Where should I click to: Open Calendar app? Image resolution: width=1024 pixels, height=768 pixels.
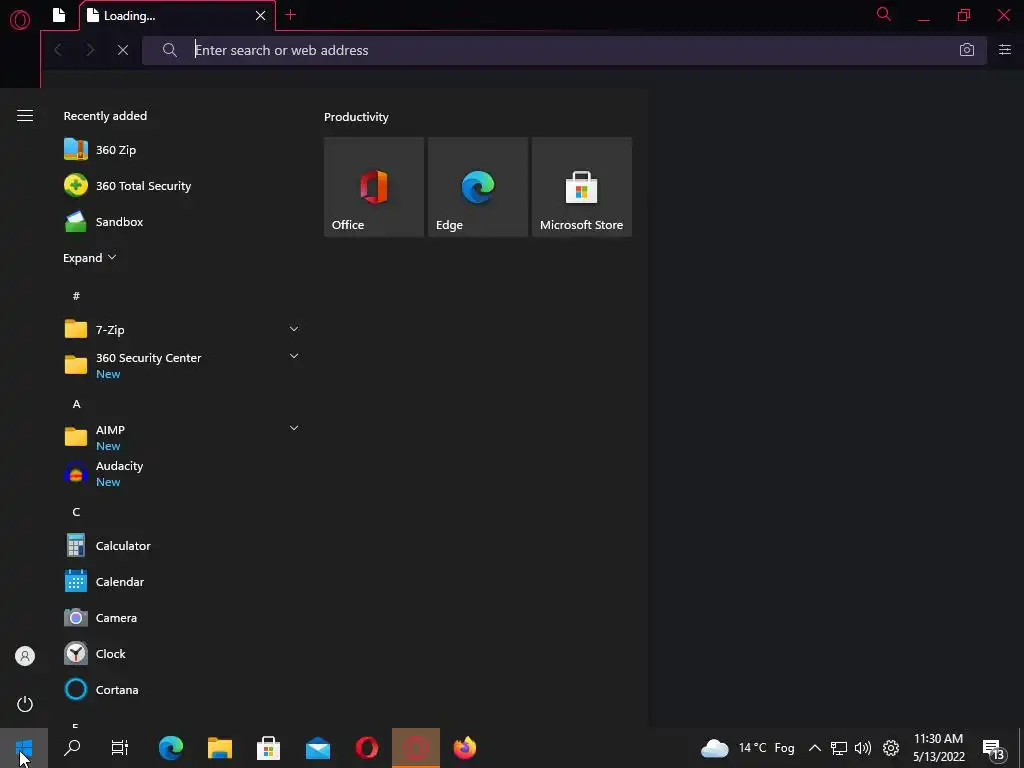coord(182,582)
